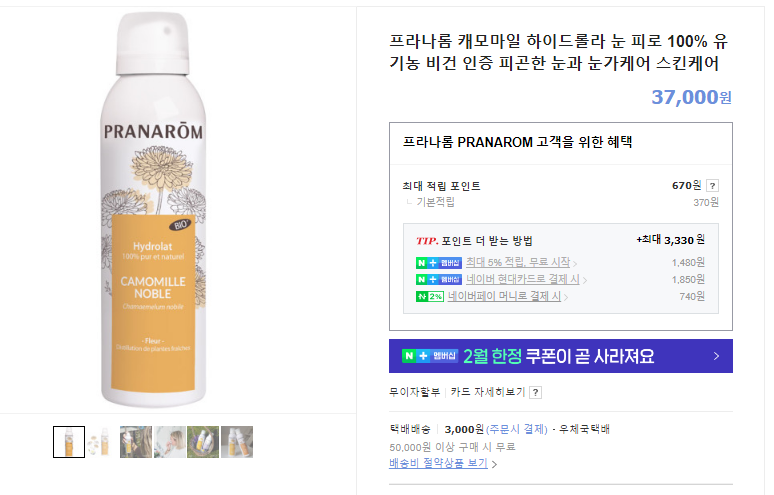
Task: Select the second thumbnail with chamomile flowers
Action: [x=103, y=442]
